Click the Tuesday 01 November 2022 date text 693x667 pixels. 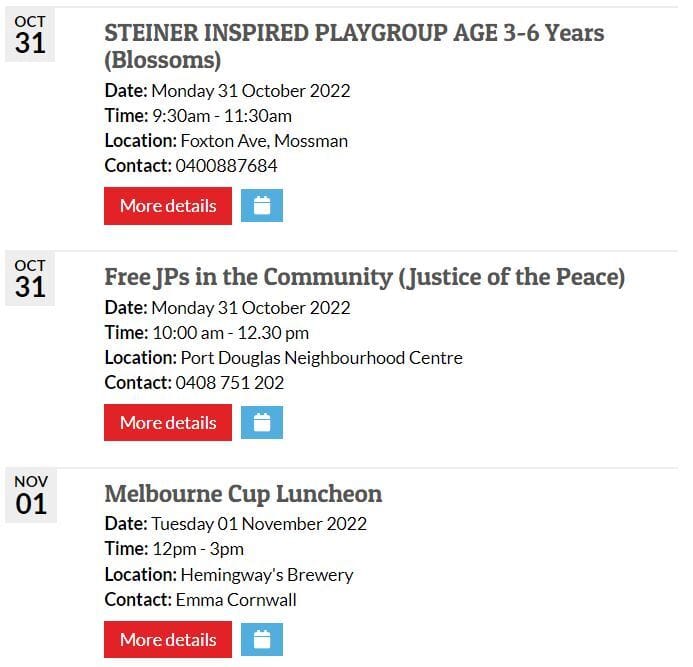pos(258,524)
